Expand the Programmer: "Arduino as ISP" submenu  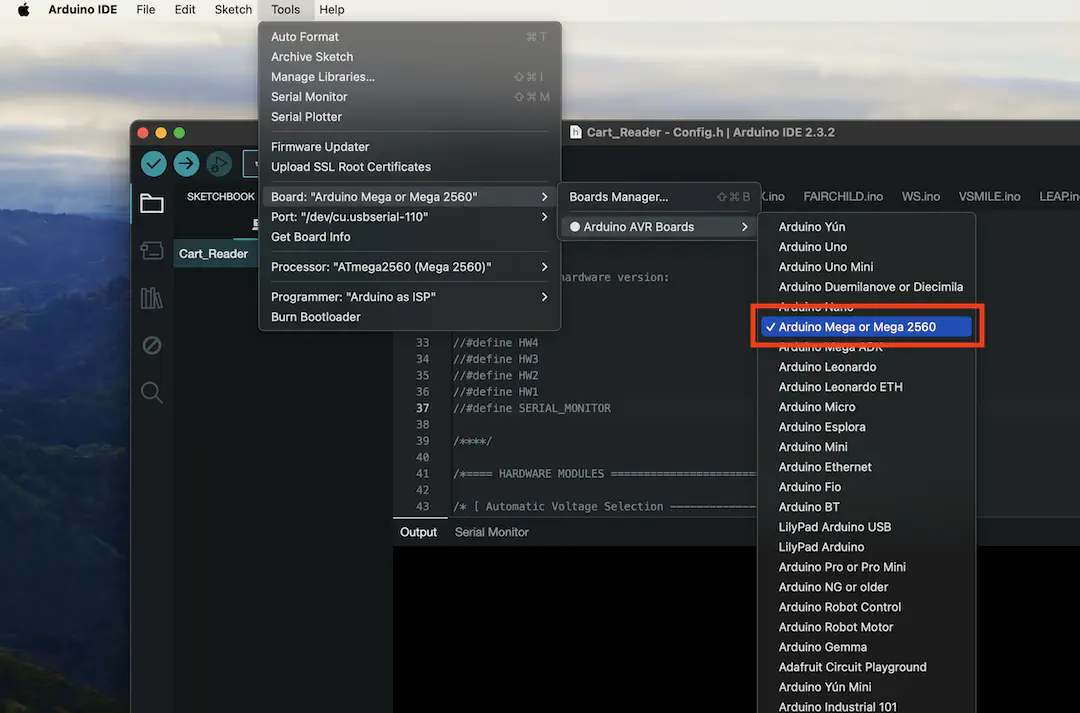(410, 297)
